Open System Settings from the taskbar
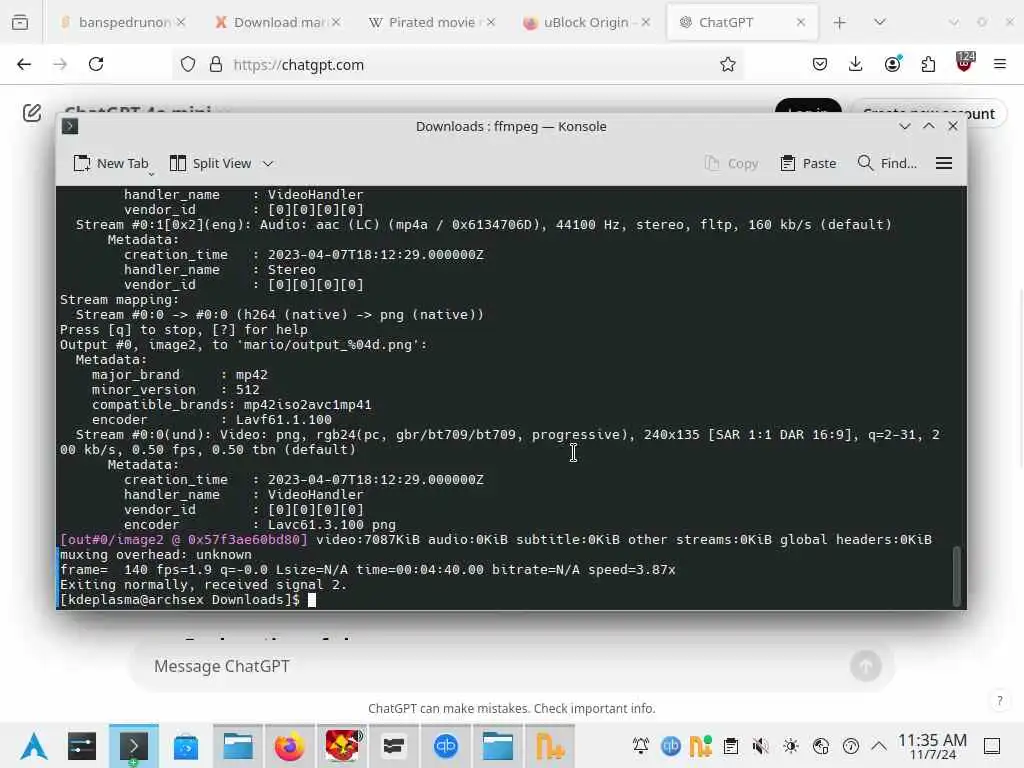 click(x=82, y=746)
